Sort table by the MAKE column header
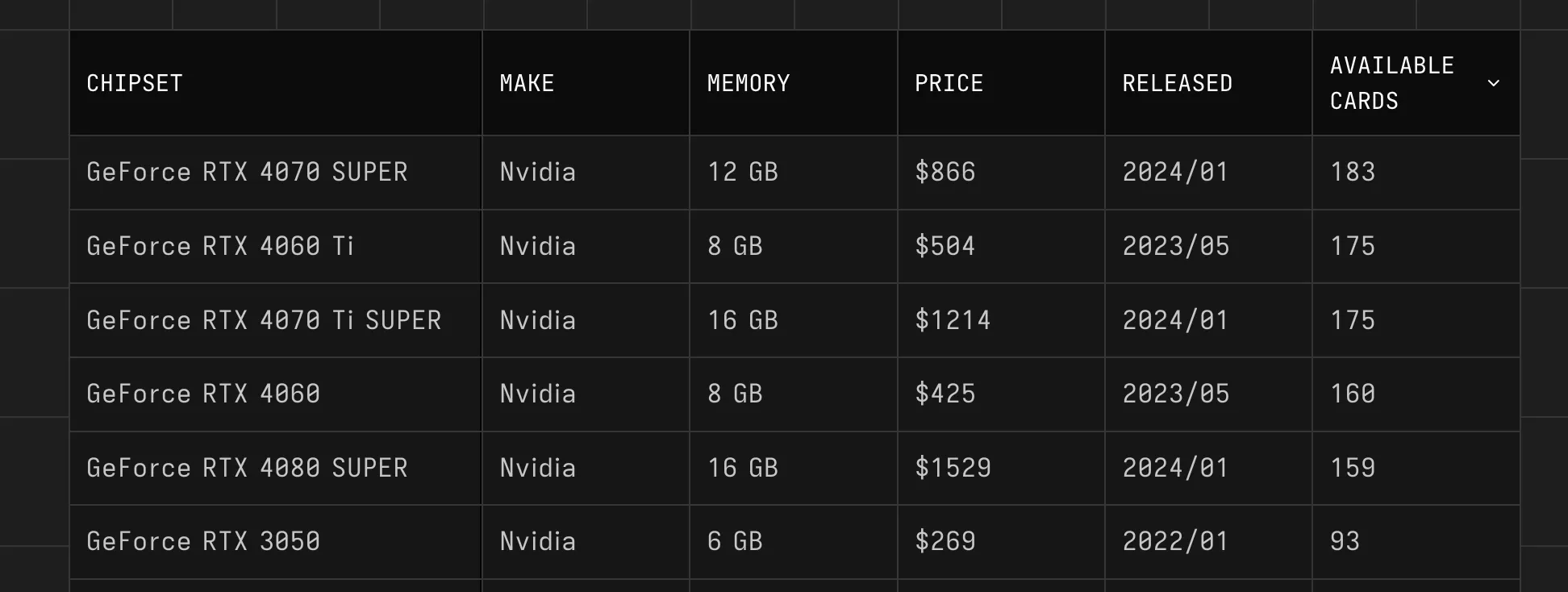The image size is (1568, 592). [x=526, y=83]
